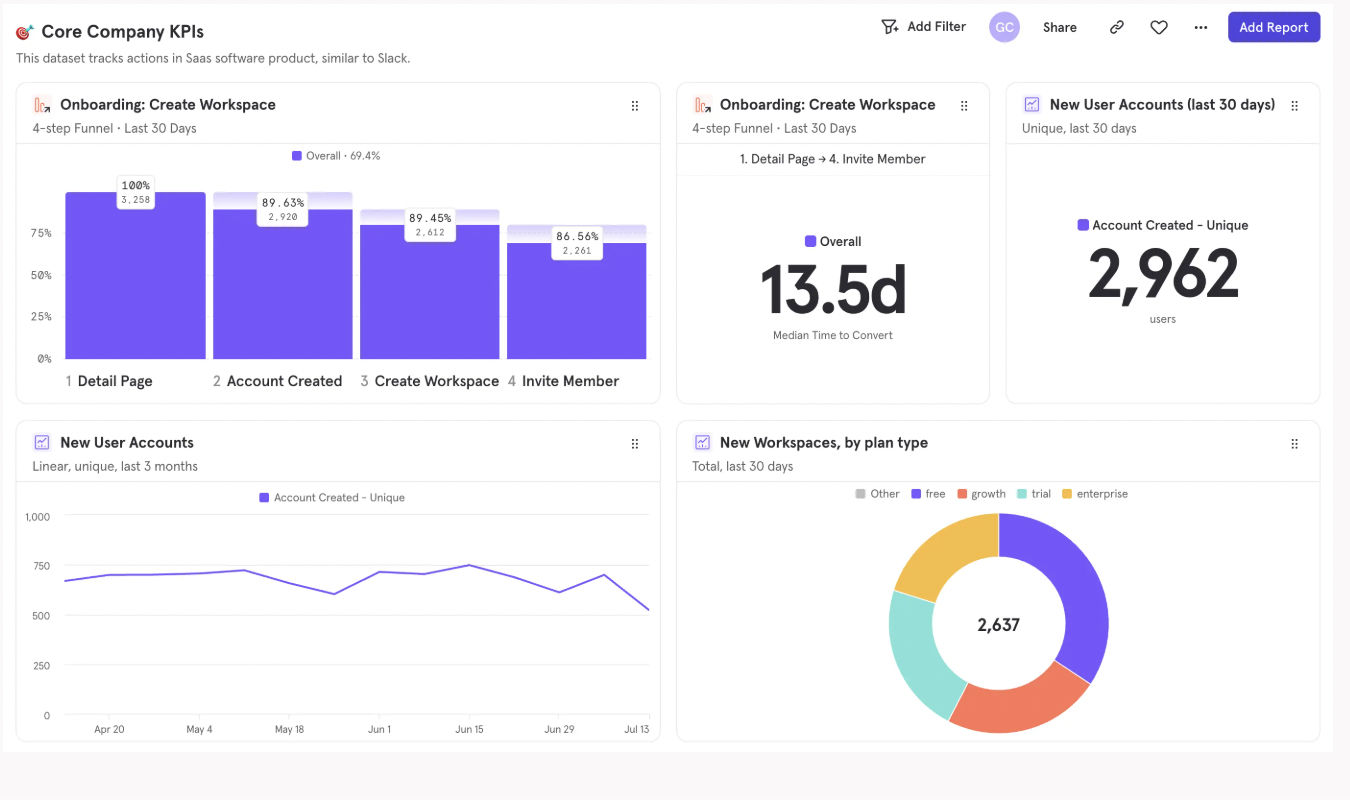This screenshot has width=1350, height=800.
Task: Click the Add Report button
Action: point(1273,27)
